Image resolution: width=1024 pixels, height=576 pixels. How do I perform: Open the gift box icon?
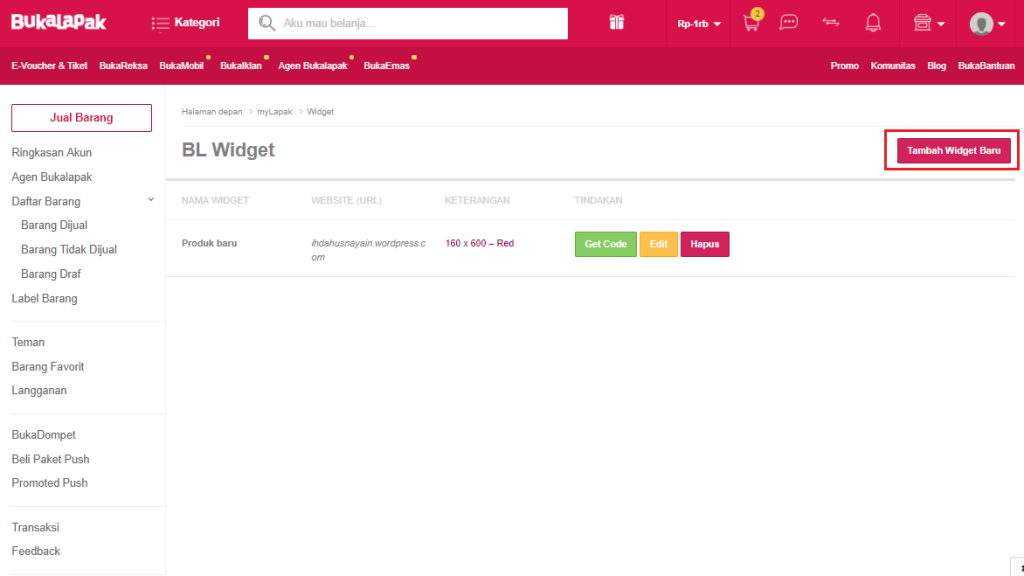pos(616,23)
